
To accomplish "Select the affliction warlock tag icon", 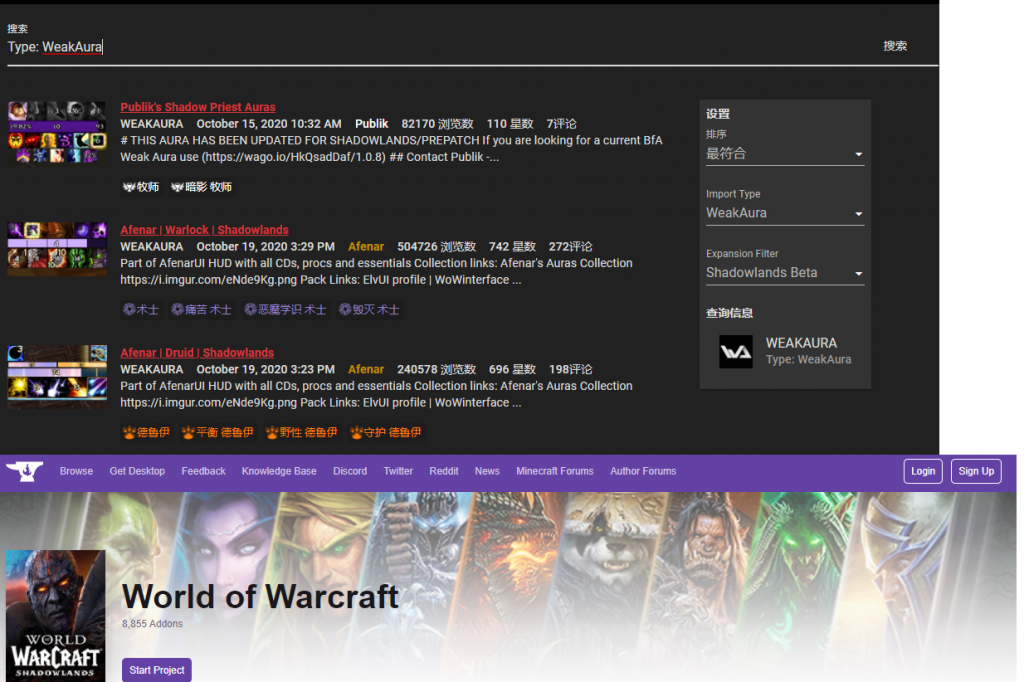I will (x=178, y=310).
